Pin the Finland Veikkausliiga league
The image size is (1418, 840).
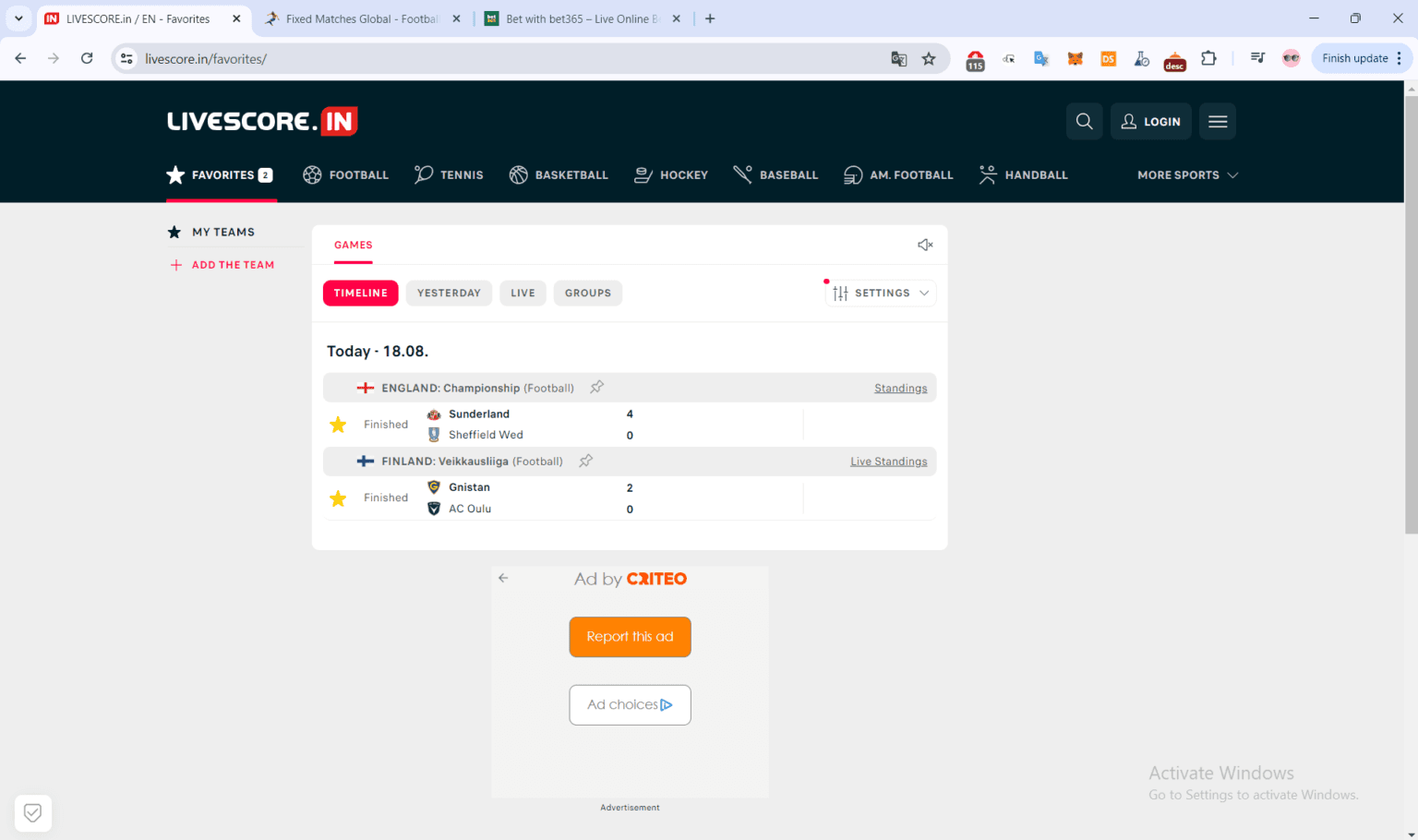pyautogui.click(x=586, y=461)
